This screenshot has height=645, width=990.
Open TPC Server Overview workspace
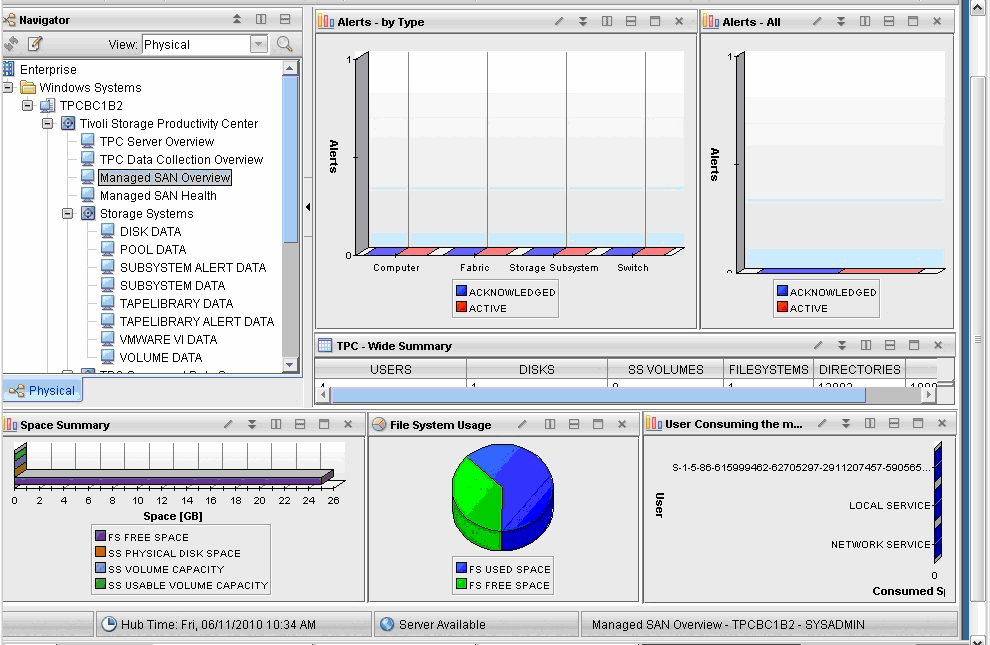click(157, 141)
